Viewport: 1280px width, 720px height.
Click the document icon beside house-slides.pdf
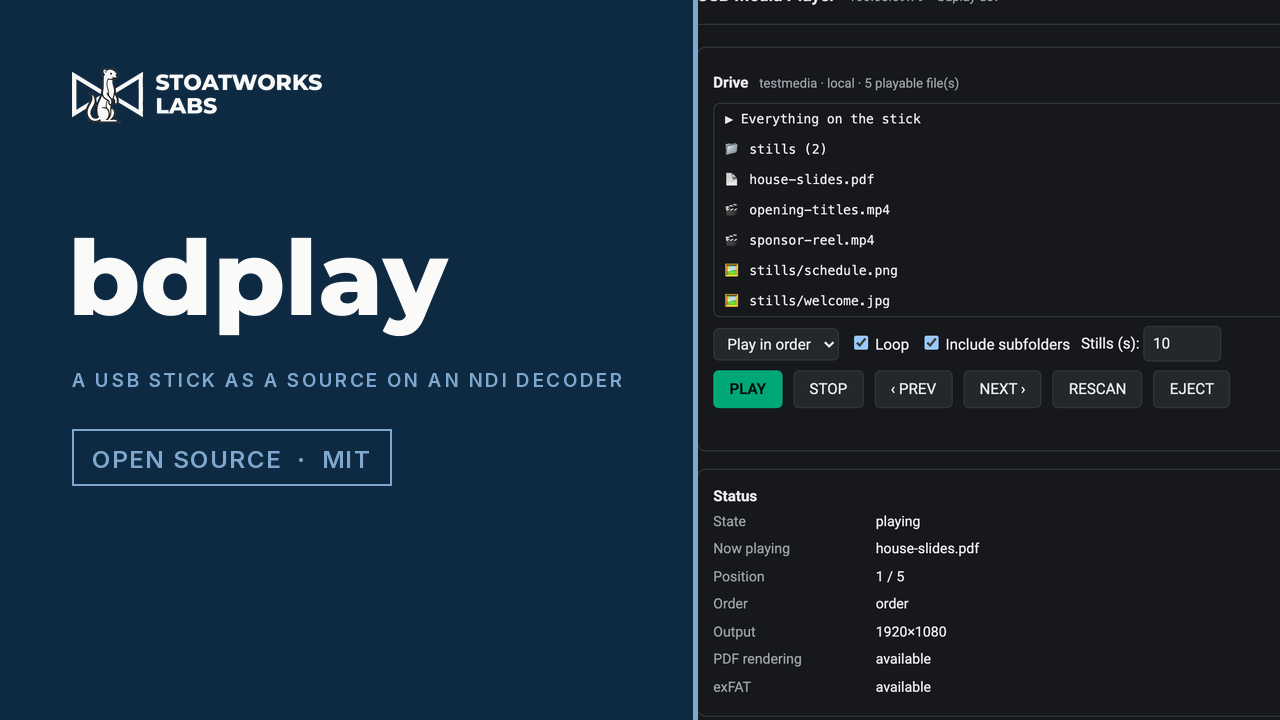[x=732, y=179]
